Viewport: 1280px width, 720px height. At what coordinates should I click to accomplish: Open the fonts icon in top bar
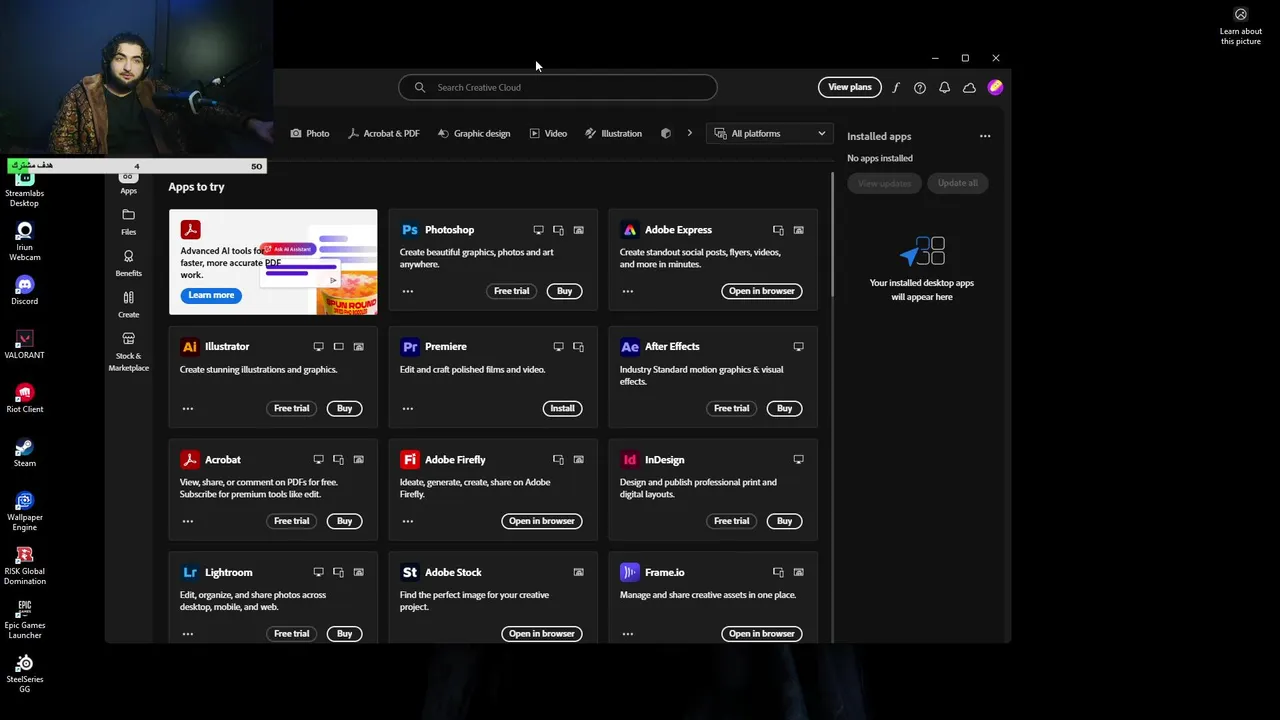[x=896, y=88]
